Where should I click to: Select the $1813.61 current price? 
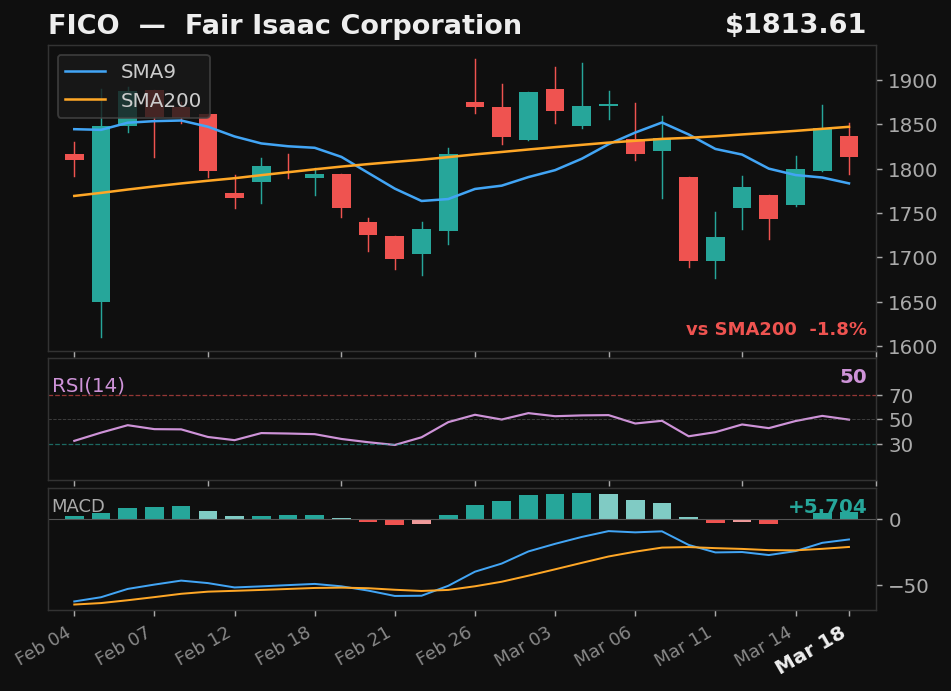click(795, 25)
